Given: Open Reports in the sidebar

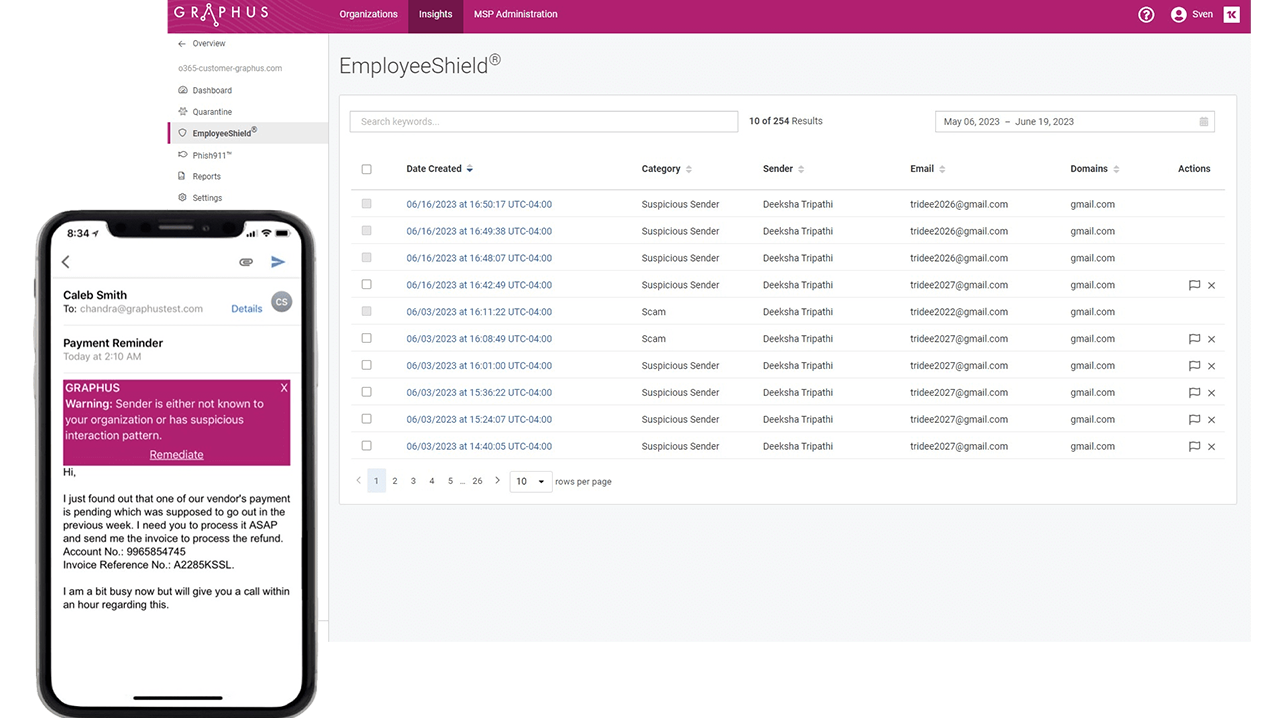Looking at the screenshot, I should 206,177.
